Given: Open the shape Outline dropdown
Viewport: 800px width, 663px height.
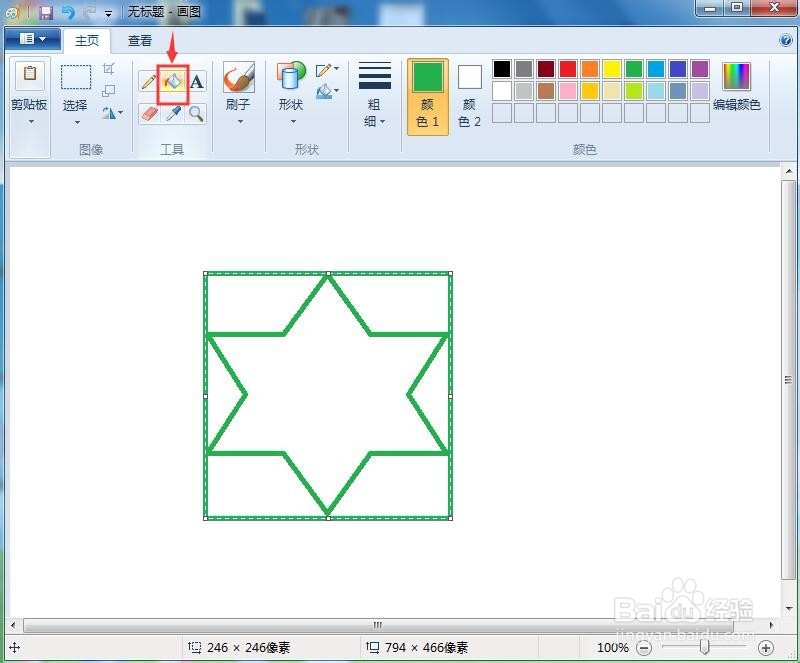Looking at the screenshot, I should 327,69.
